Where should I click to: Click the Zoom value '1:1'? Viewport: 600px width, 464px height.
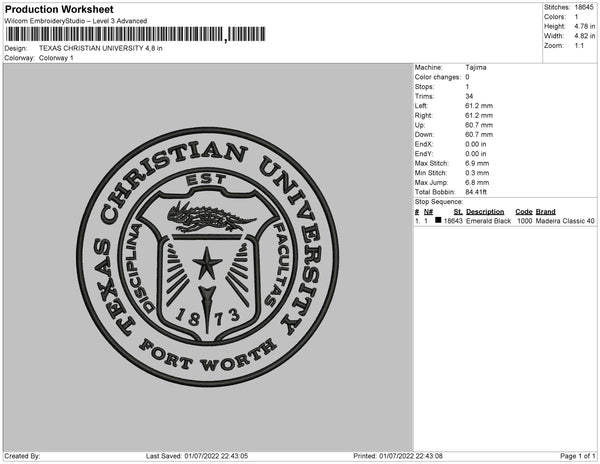[x=579, y=46]
